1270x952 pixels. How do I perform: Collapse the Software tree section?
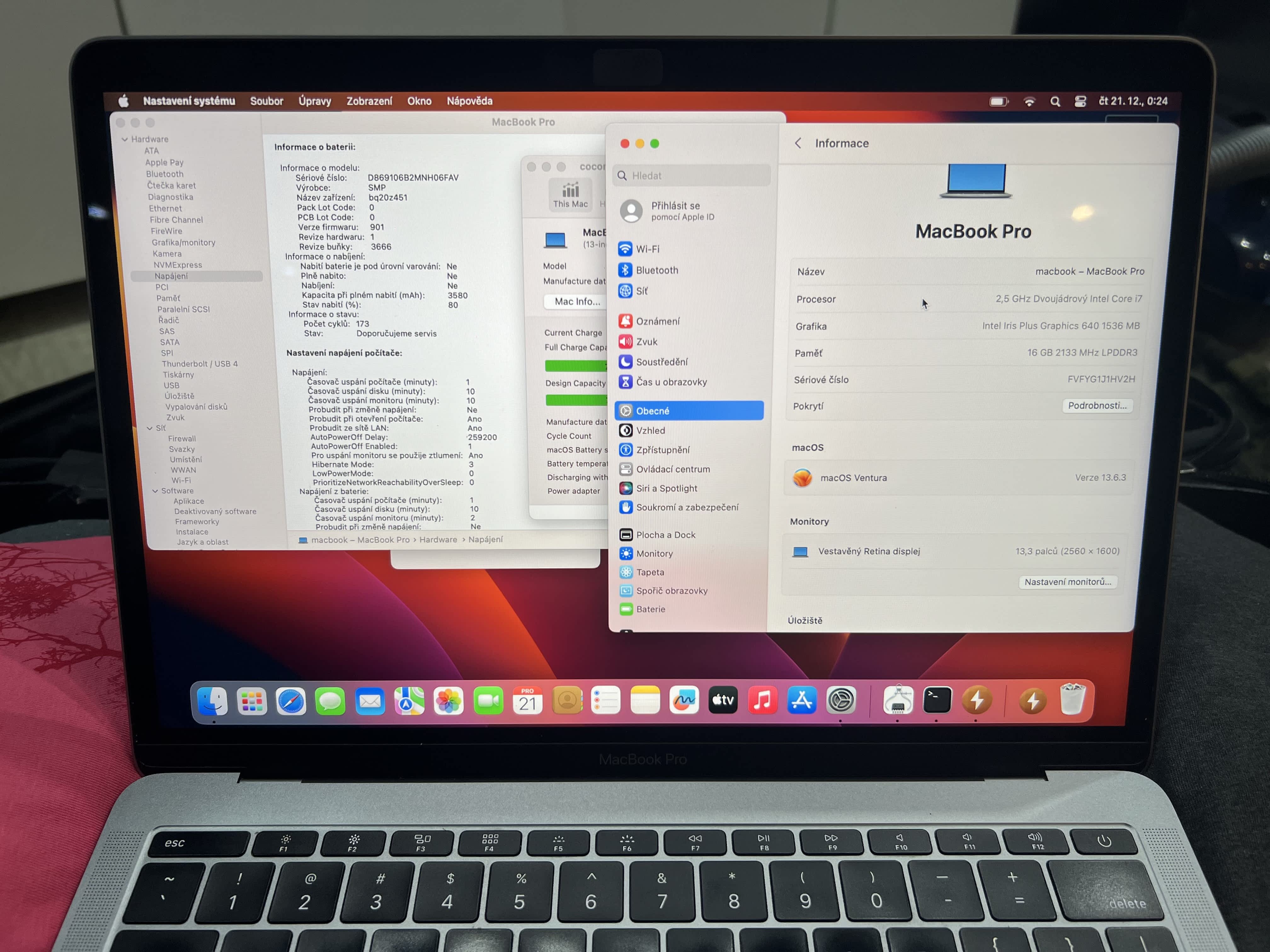[155, 491]
